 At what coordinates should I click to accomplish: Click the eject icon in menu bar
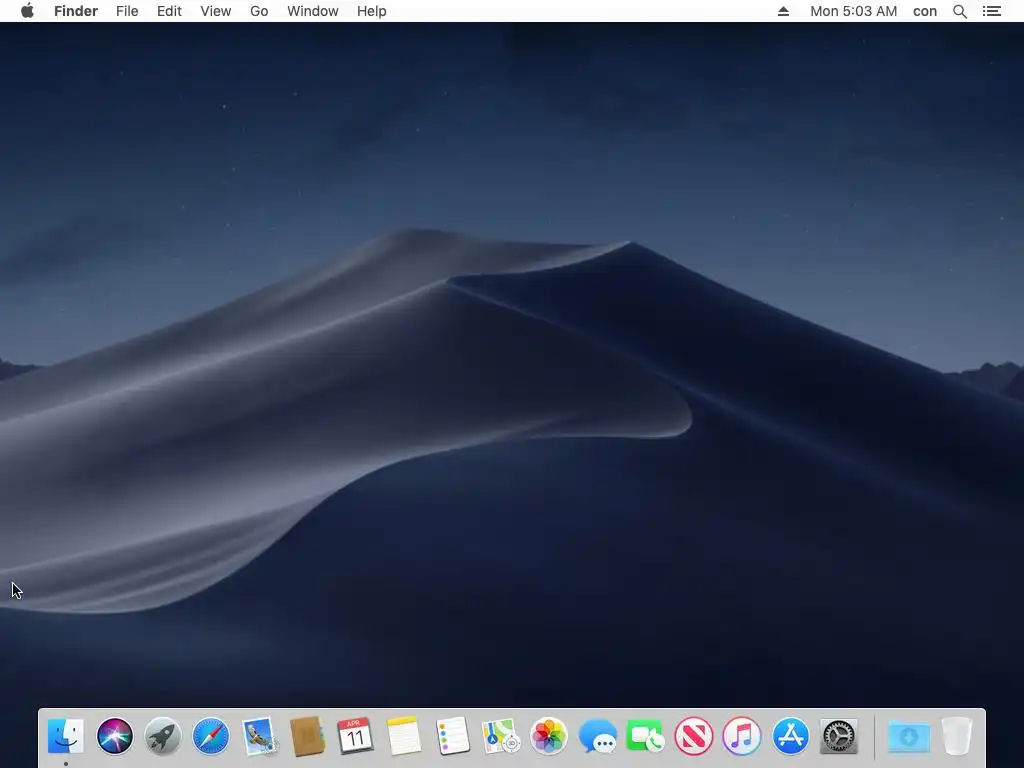click(x=784, y=11)
